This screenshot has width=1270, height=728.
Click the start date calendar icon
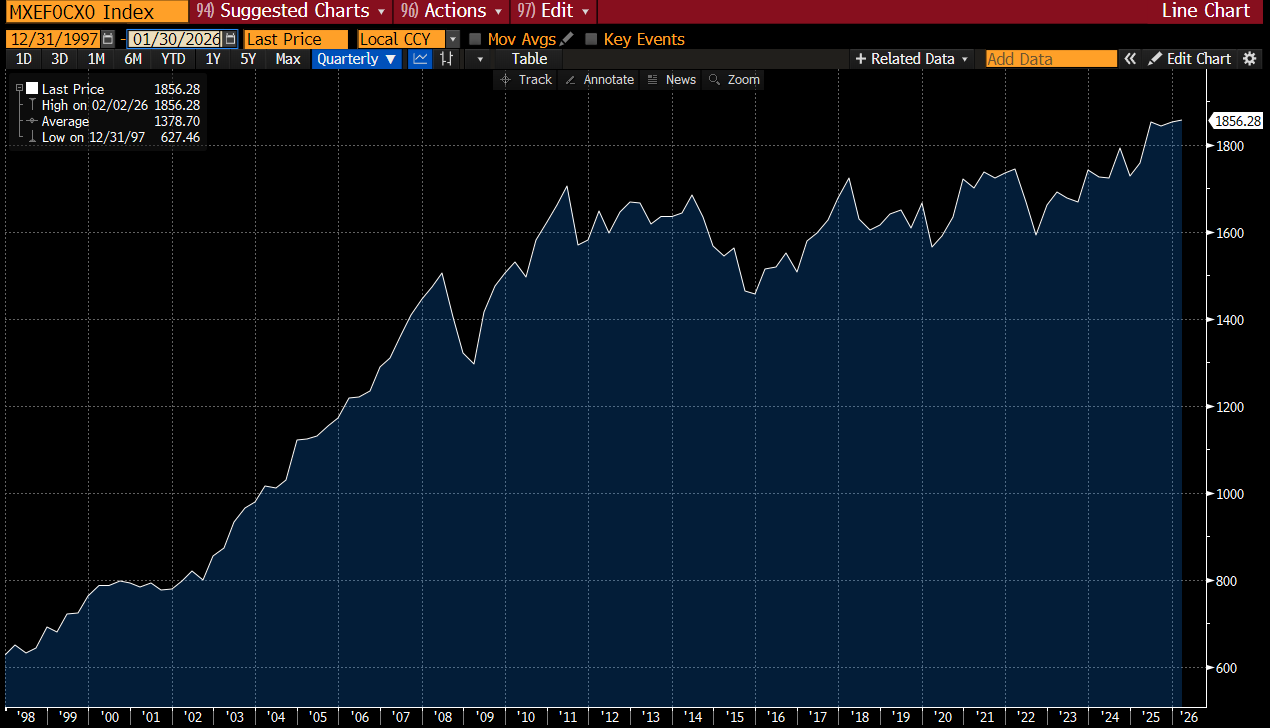pyautogui.click(x=108, y=39)
